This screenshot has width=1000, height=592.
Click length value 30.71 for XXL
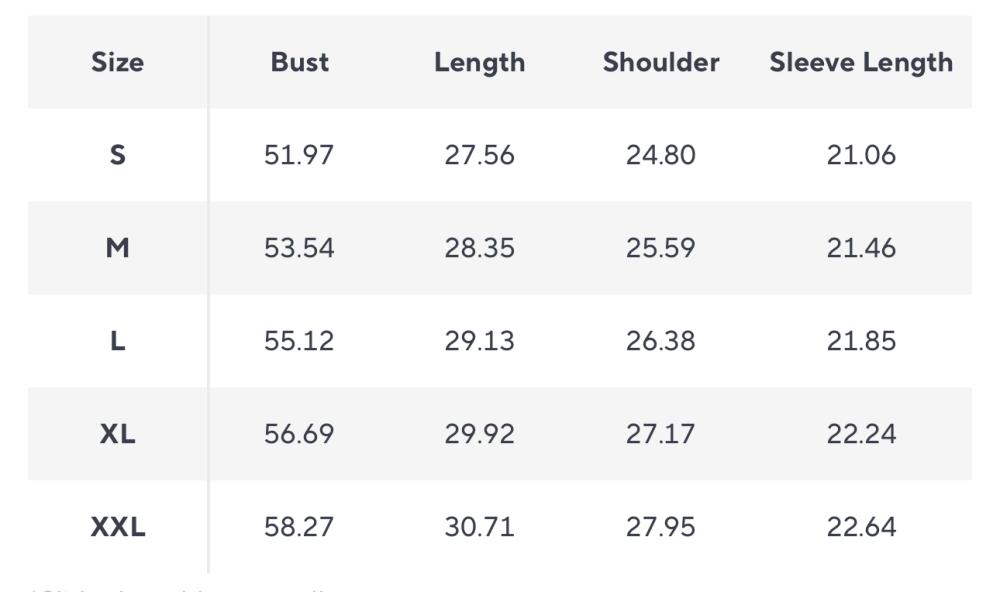pos(479,527)
